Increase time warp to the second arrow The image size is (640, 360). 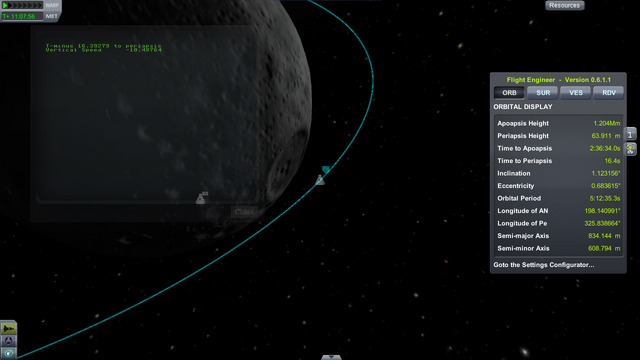[11, 5]
